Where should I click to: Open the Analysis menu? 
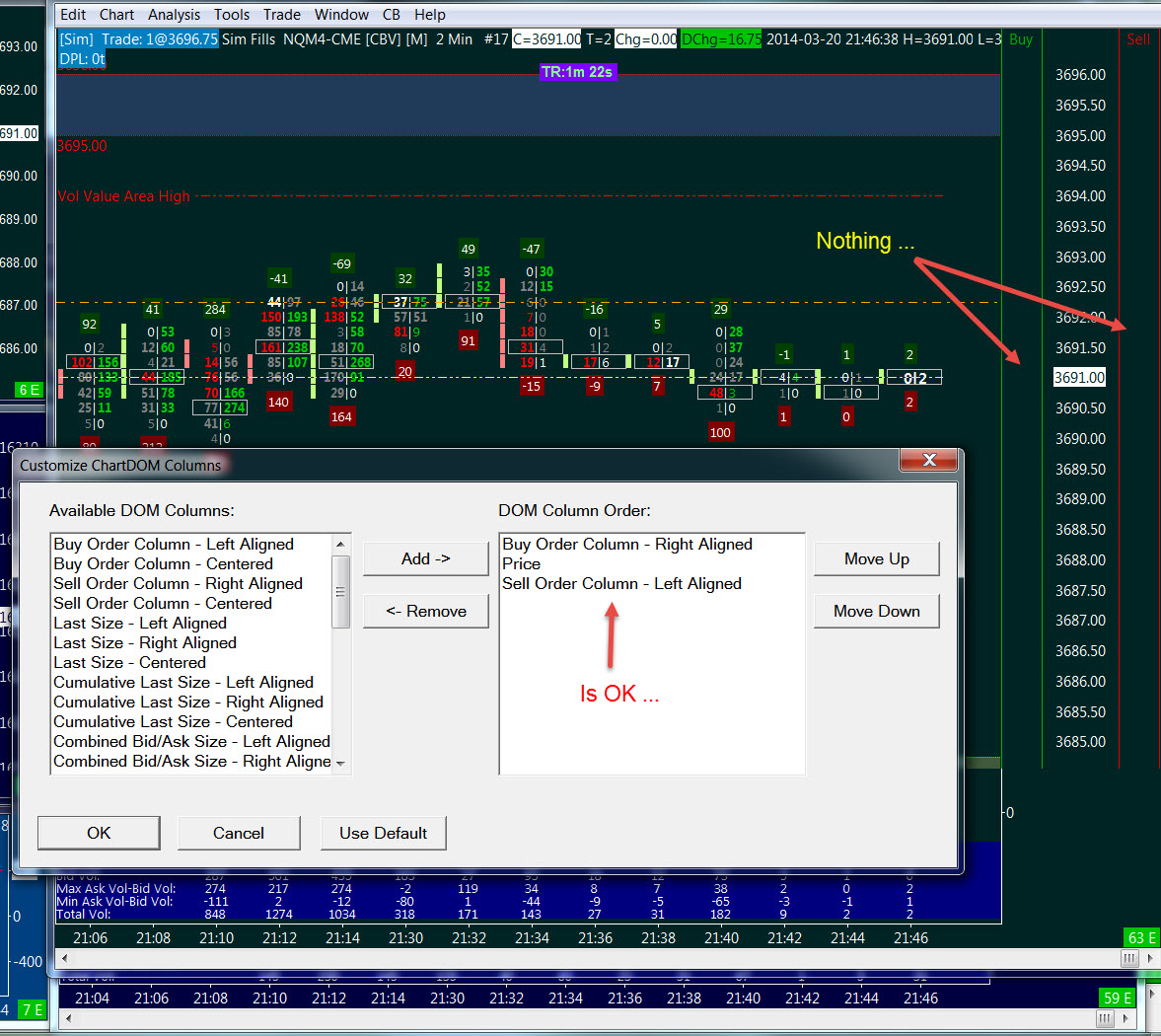click(x=174, y=14)
